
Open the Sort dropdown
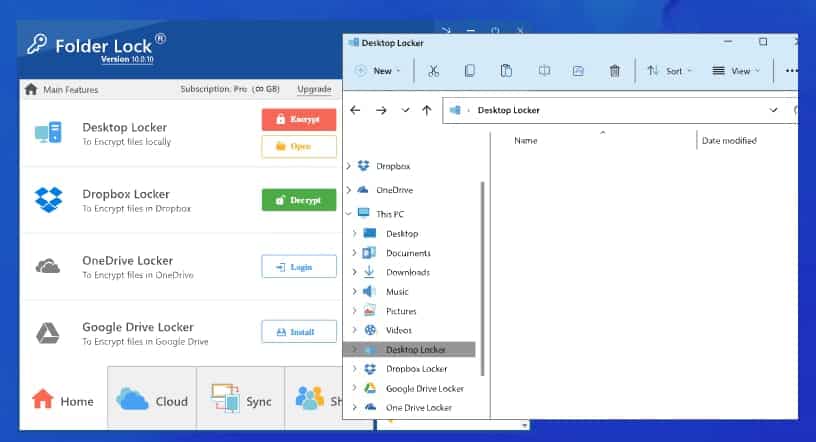pyautogui.click(x=669, y=71)
